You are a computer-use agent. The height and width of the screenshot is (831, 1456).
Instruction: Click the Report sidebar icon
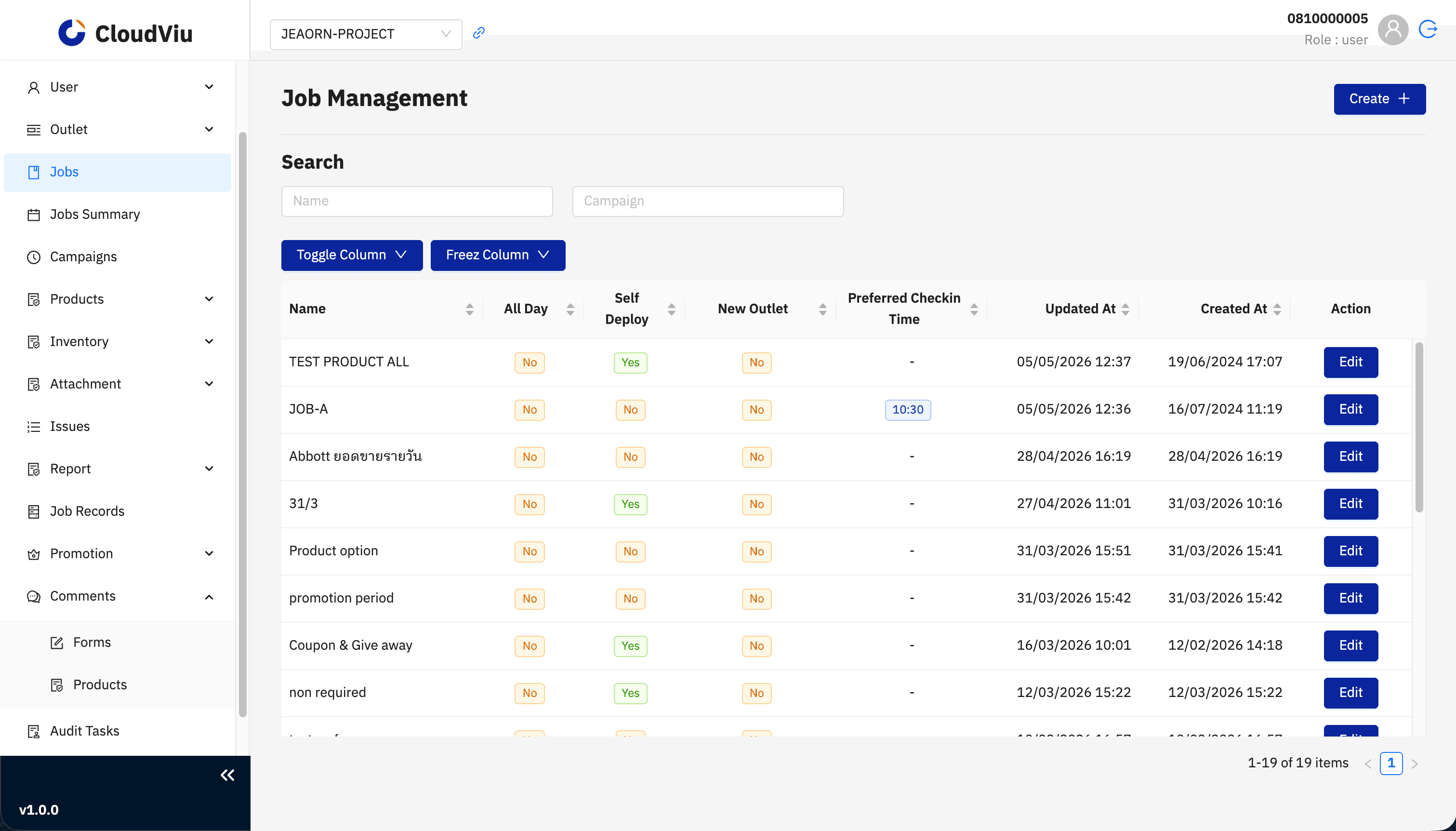[x=34, y=469]
